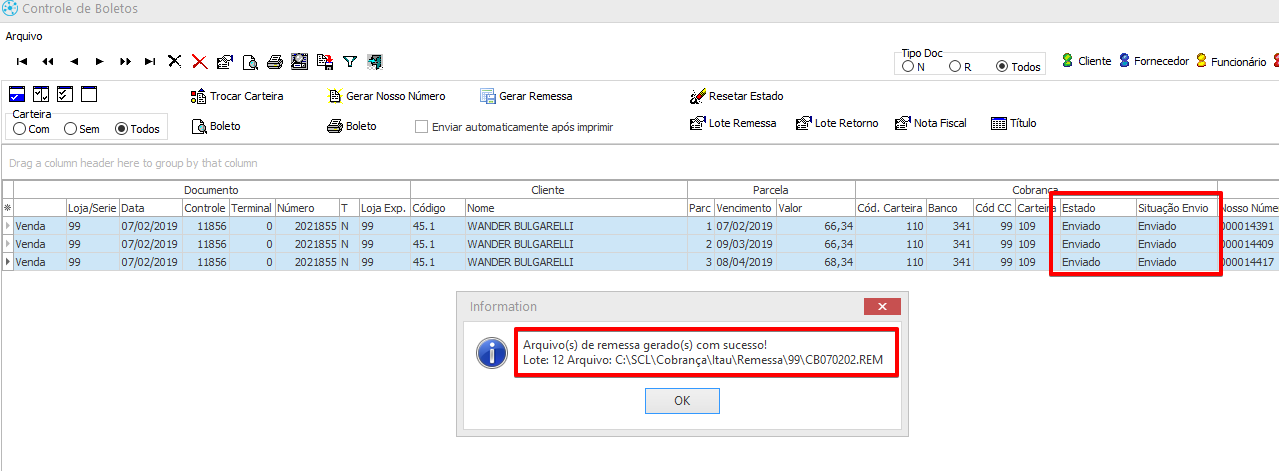Click the empty window deselect icon
Viewport: 1279px width, 471px height.
point(89,95)
